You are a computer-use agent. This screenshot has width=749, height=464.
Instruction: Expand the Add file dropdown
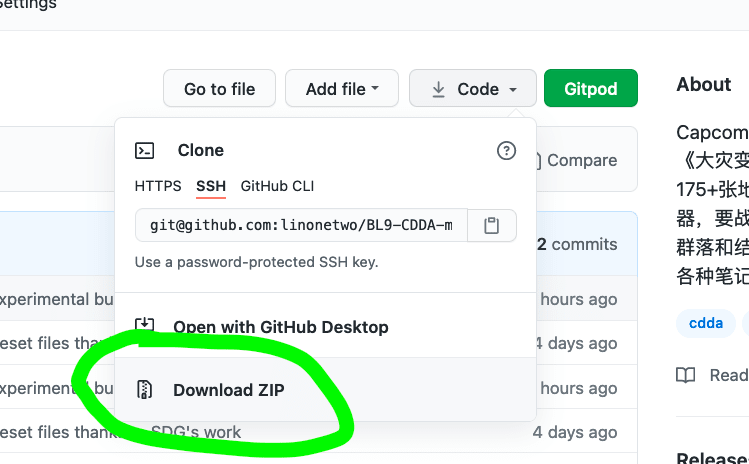[342, 88]
